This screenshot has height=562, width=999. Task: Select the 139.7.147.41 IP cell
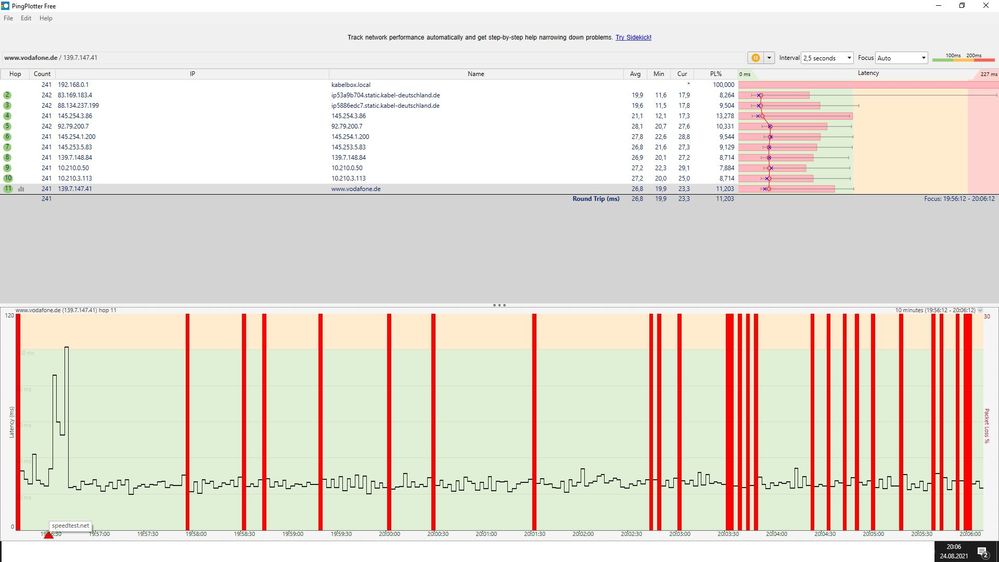click(75, 189)
